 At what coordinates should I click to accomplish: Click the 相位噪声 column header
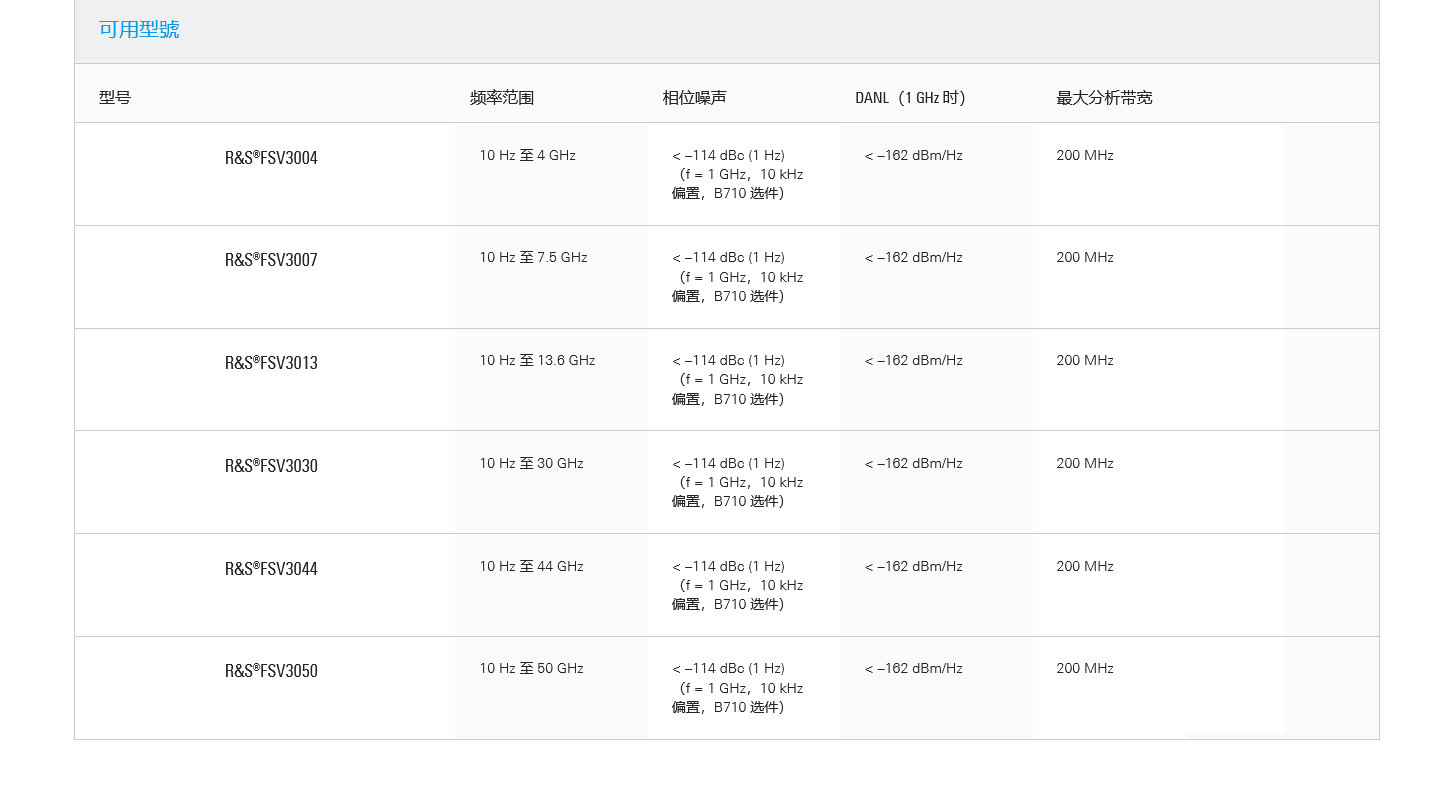[694, 98]
